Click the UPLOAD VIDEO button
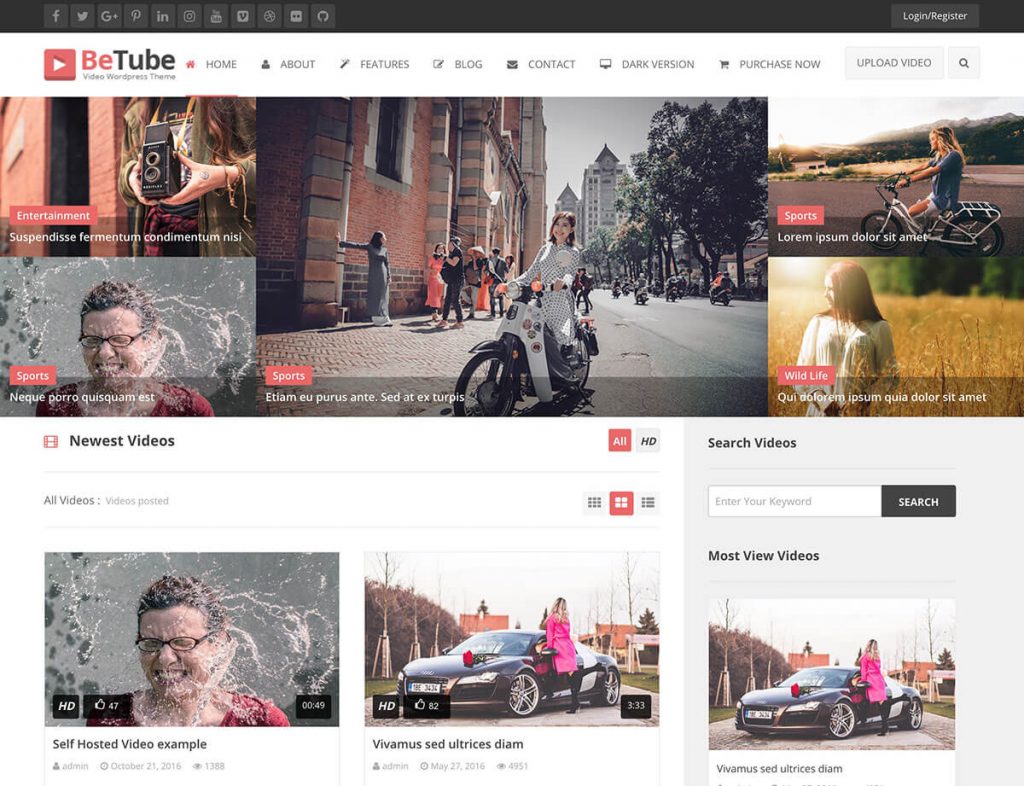Viewport: 1024px width, 786px height. 893,62
